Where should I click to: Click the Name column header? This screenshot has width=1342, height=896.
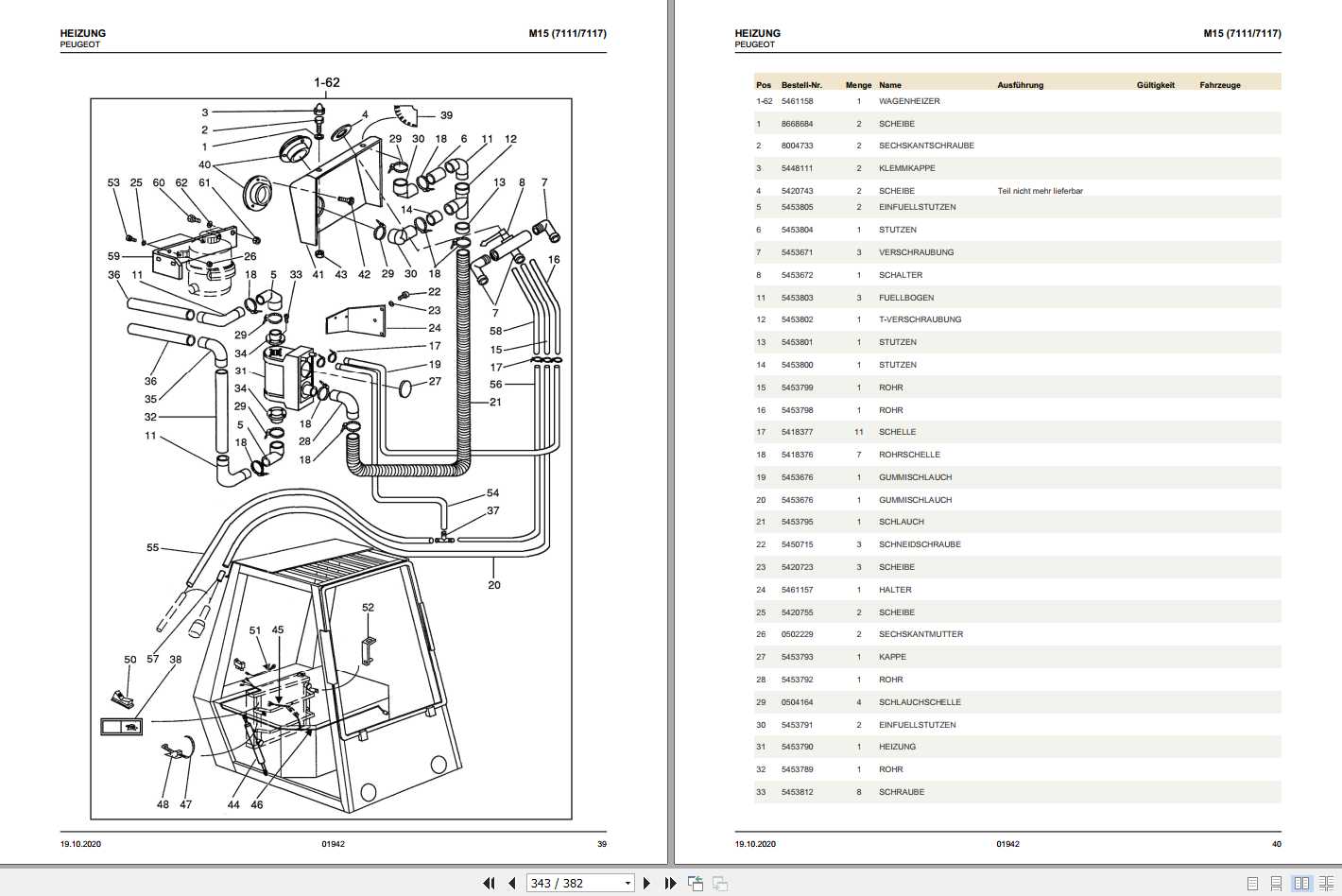tap(889, 85)
